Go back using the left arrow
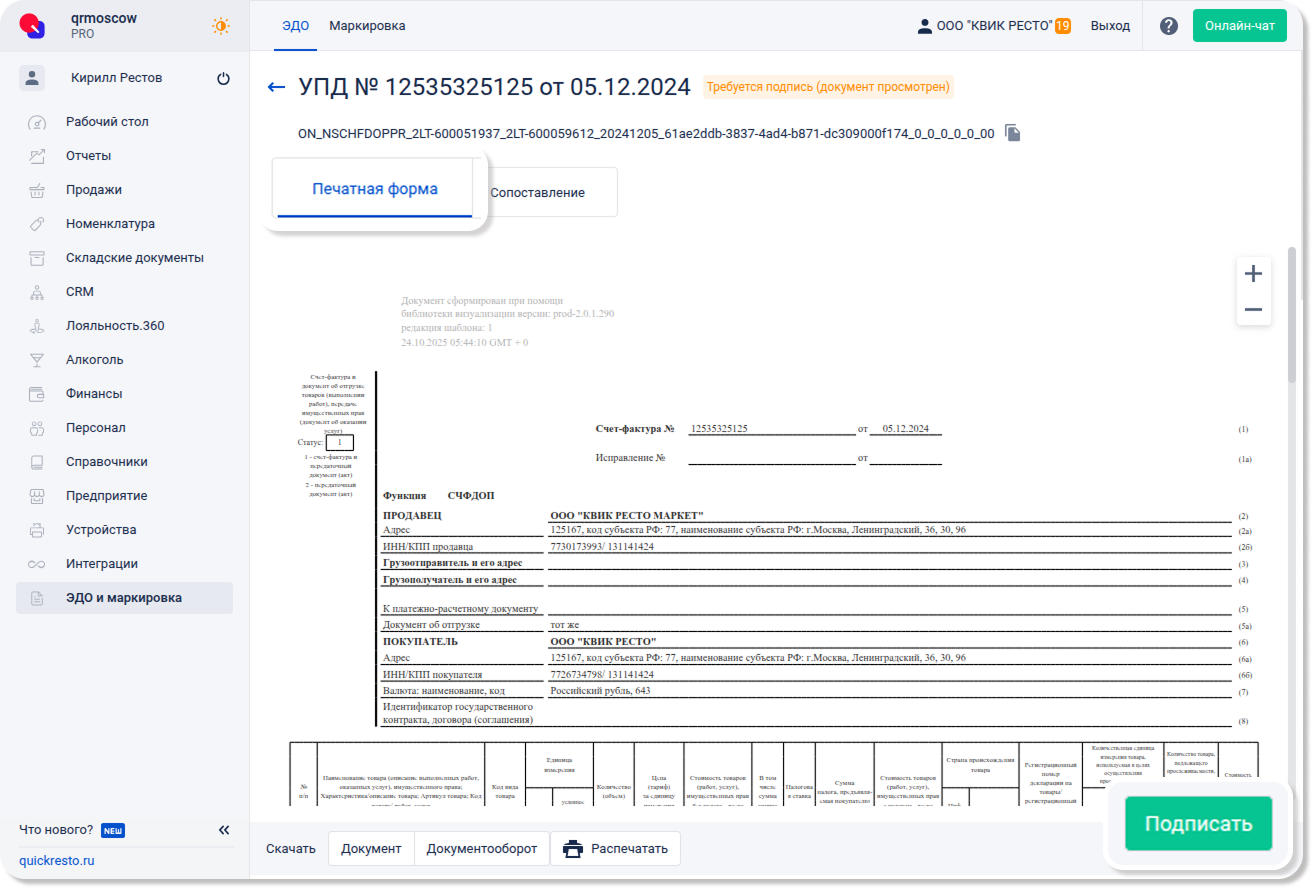1312x888 pixels. (x=277, y=87)
